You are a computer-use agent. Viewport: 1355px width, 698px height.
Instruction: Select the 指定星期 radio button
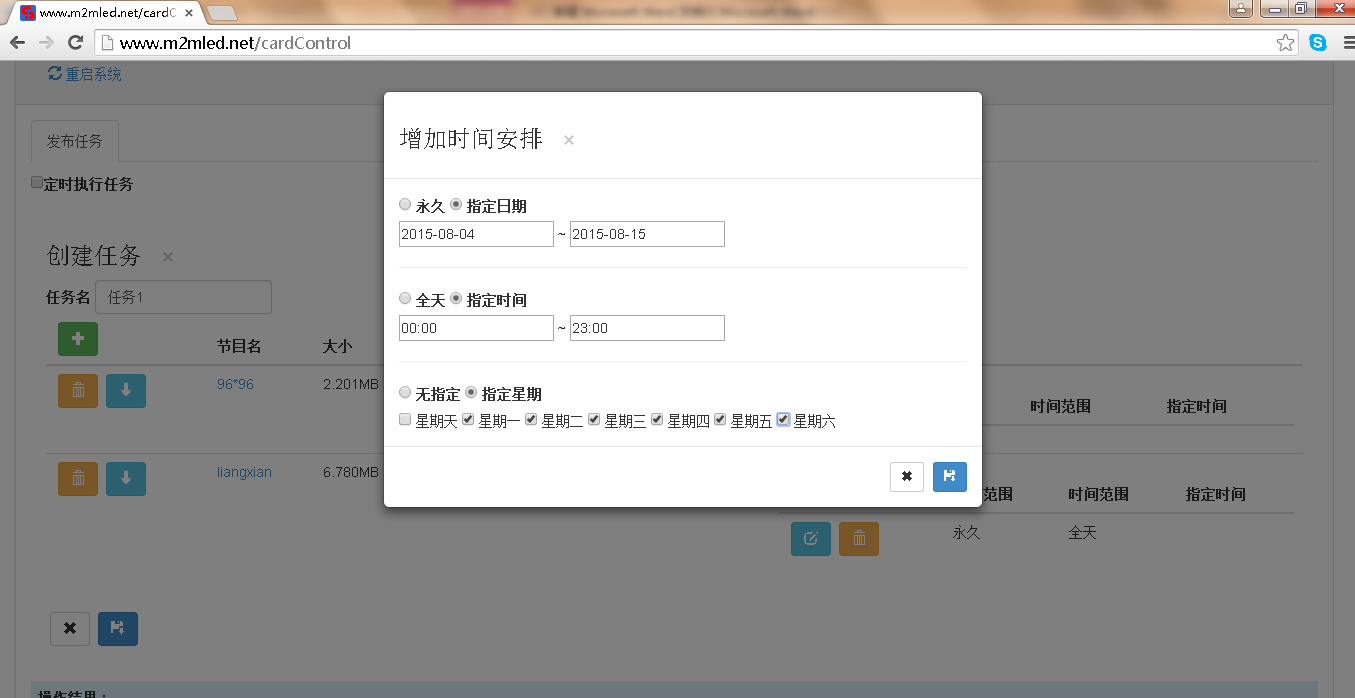(471, 392)
